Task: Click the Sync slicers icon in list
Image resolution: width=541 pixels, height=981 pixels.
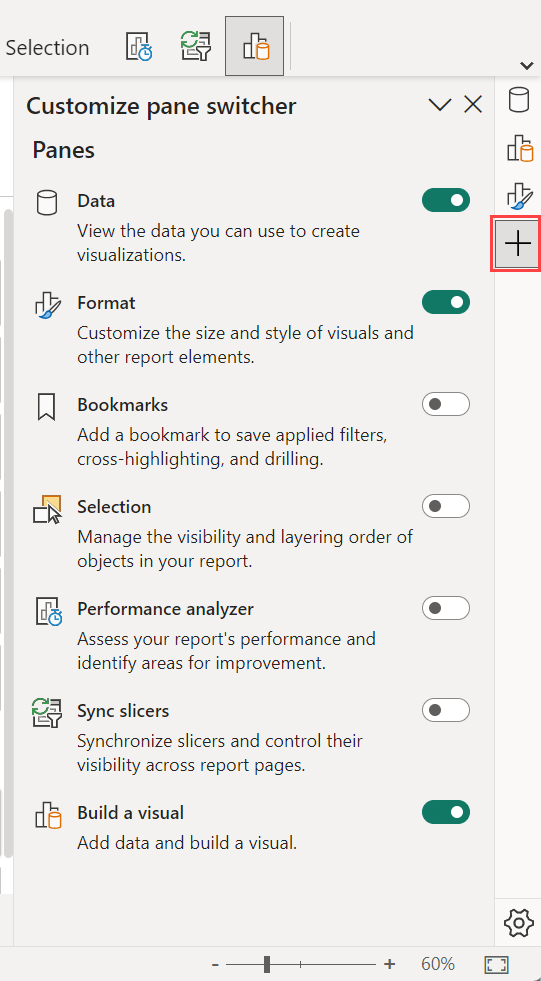Action: (48, 713)
